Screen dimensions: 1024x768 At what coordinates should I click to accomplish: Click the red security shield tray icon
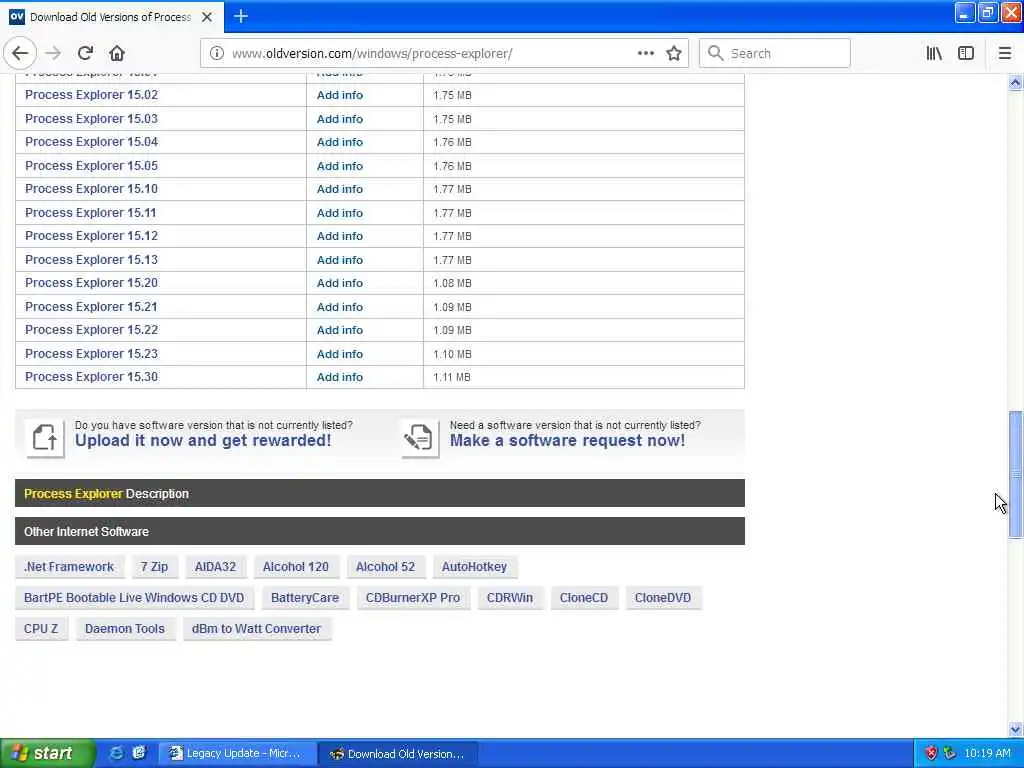(931, 753)
